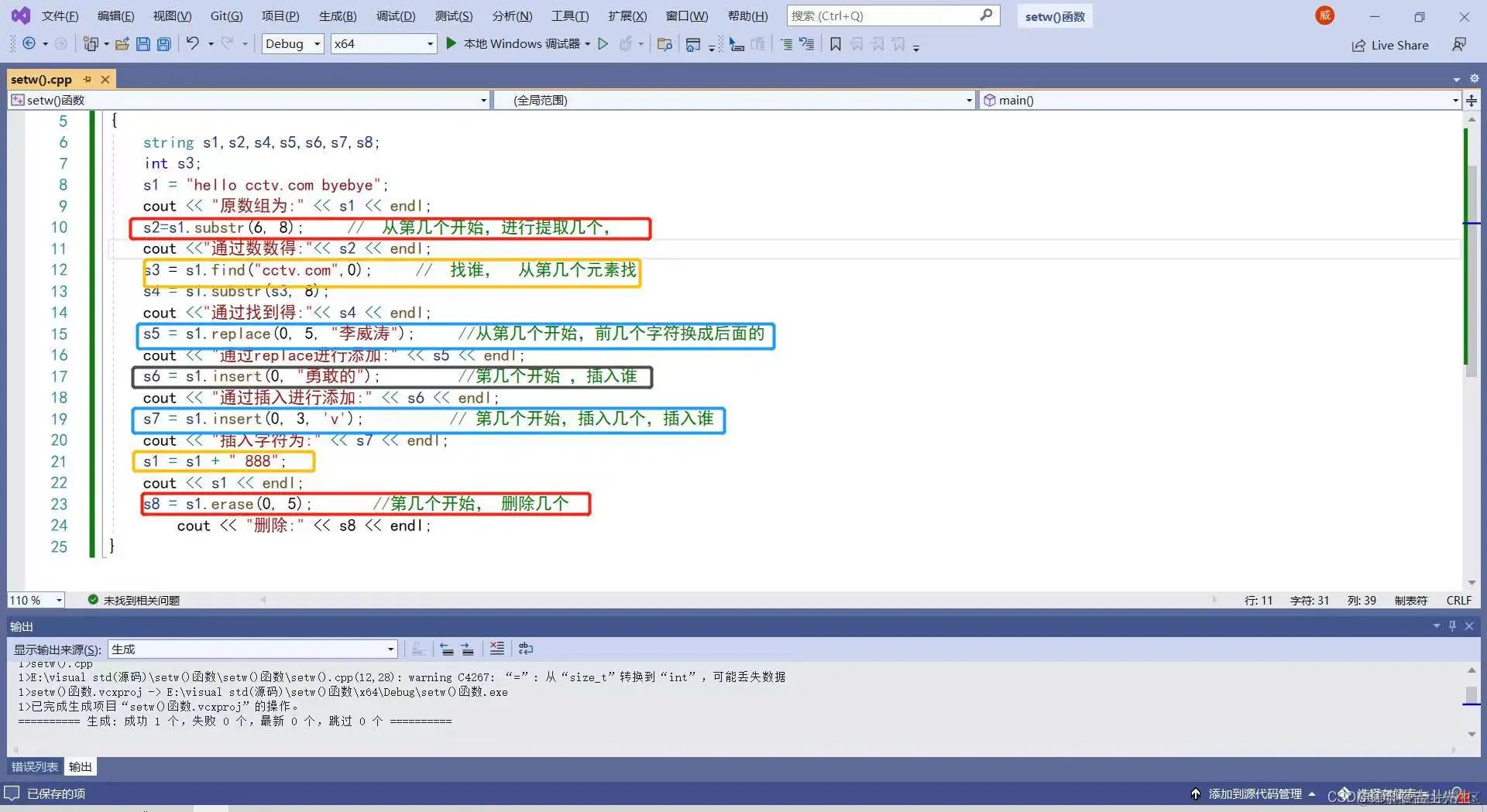Click the output panel scroll down arrow
1487x812 pixels.
(1472, 734)
